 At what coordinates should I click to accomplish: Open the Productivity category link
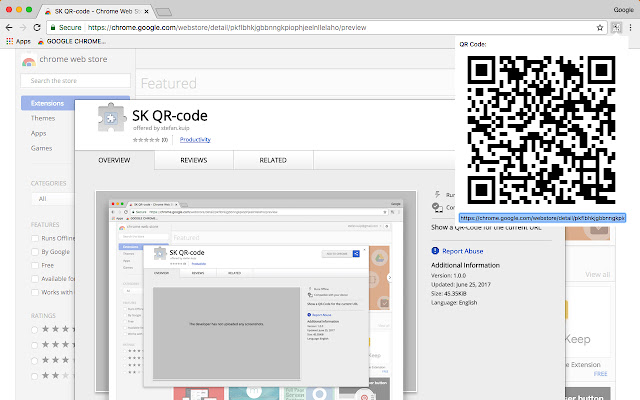[195, 140]
